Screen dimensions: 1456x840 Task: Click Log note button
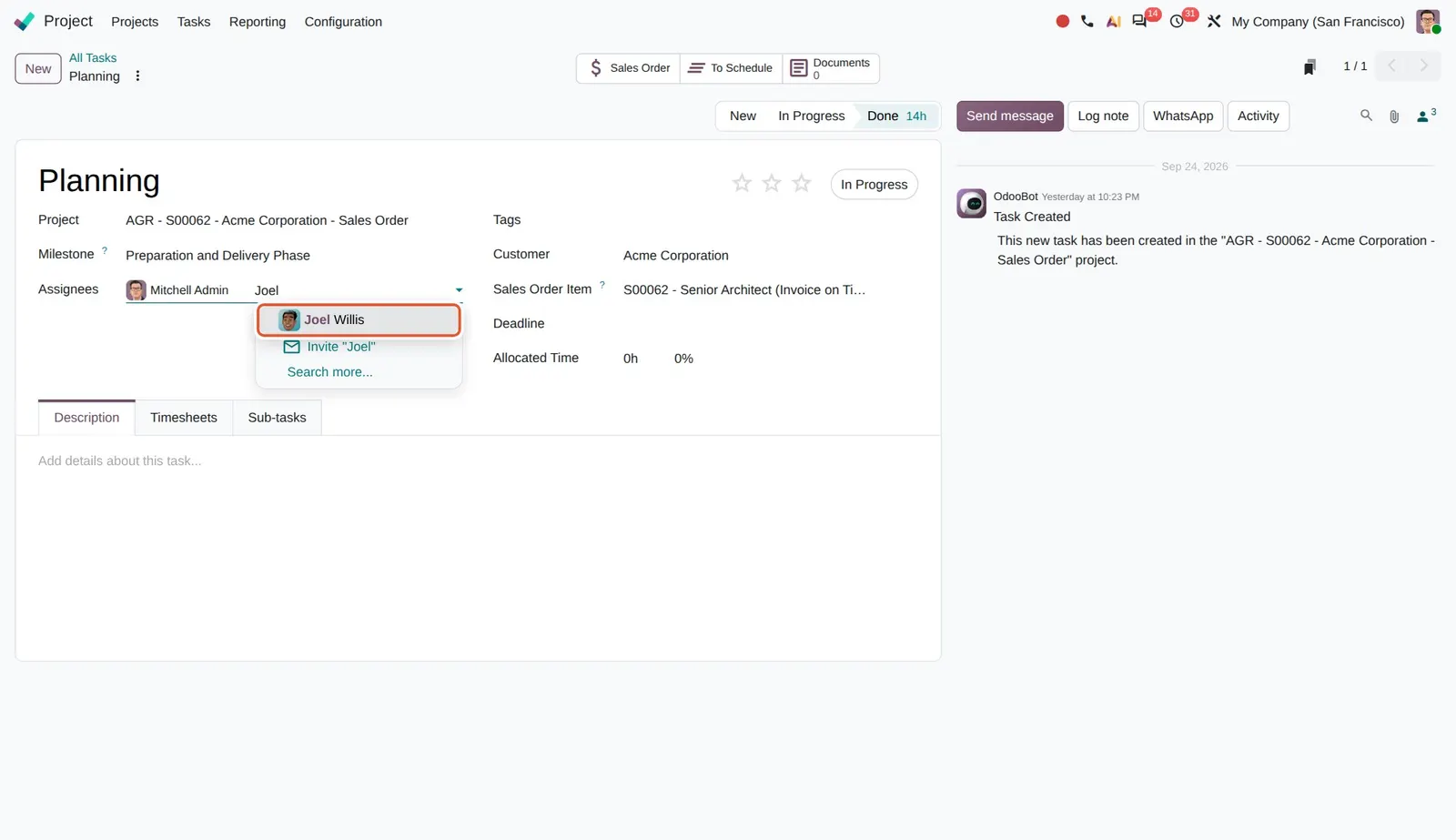point(1103,116)
